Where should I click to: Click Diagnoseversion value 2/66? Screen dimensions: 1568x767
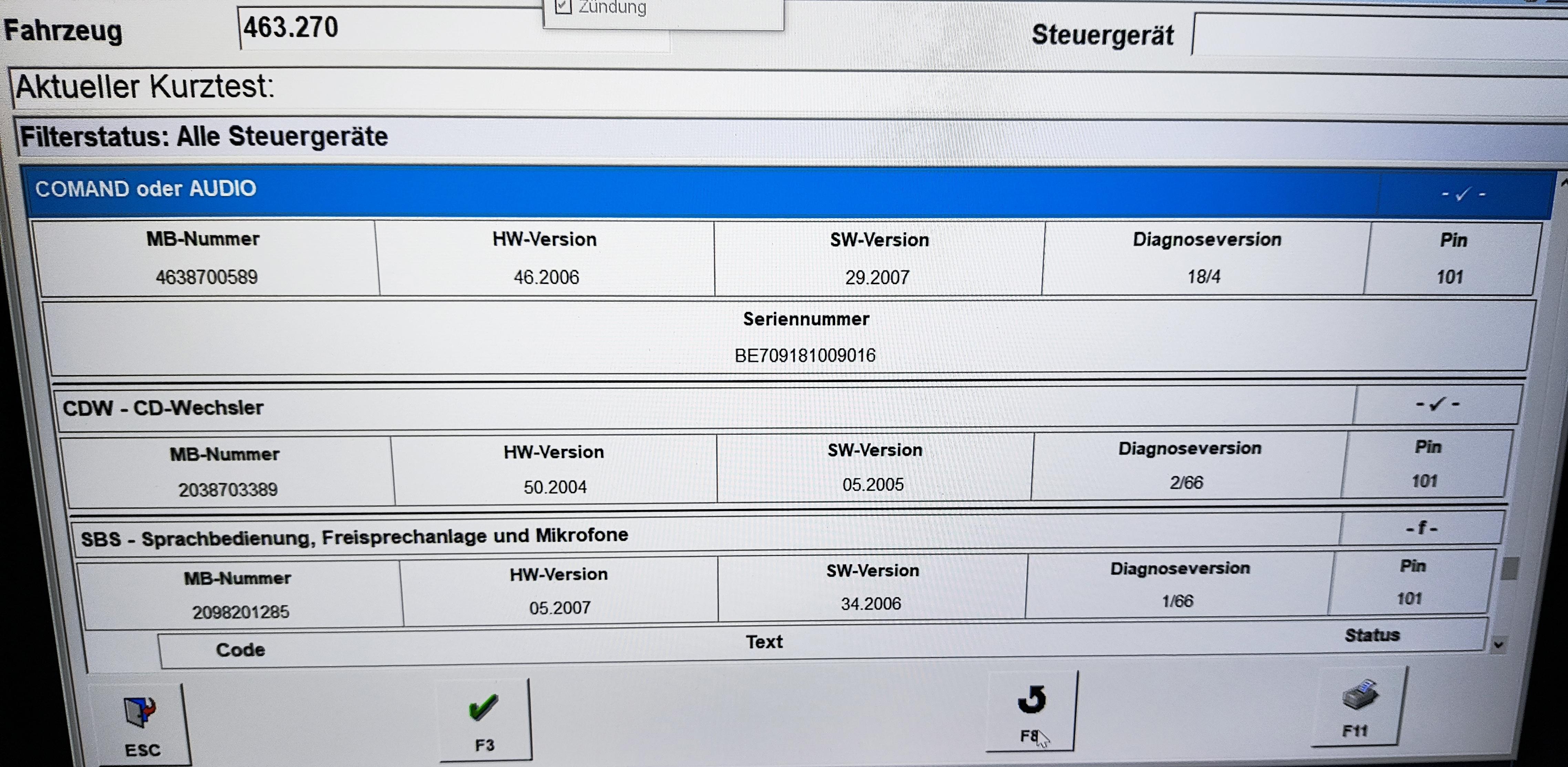[1186, 482]
